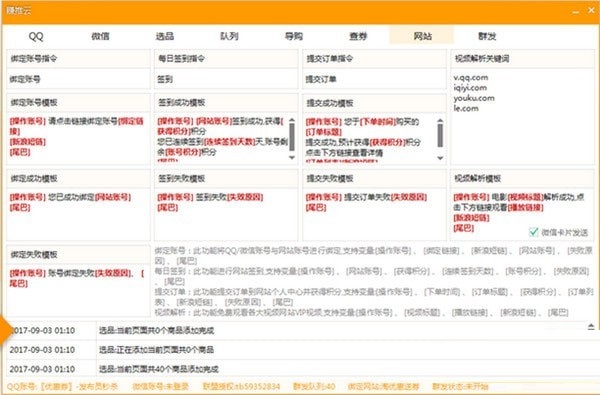Click the 提交订单 command input field
The width and height of the screenshot is (600, 395).
pos(374,79)
